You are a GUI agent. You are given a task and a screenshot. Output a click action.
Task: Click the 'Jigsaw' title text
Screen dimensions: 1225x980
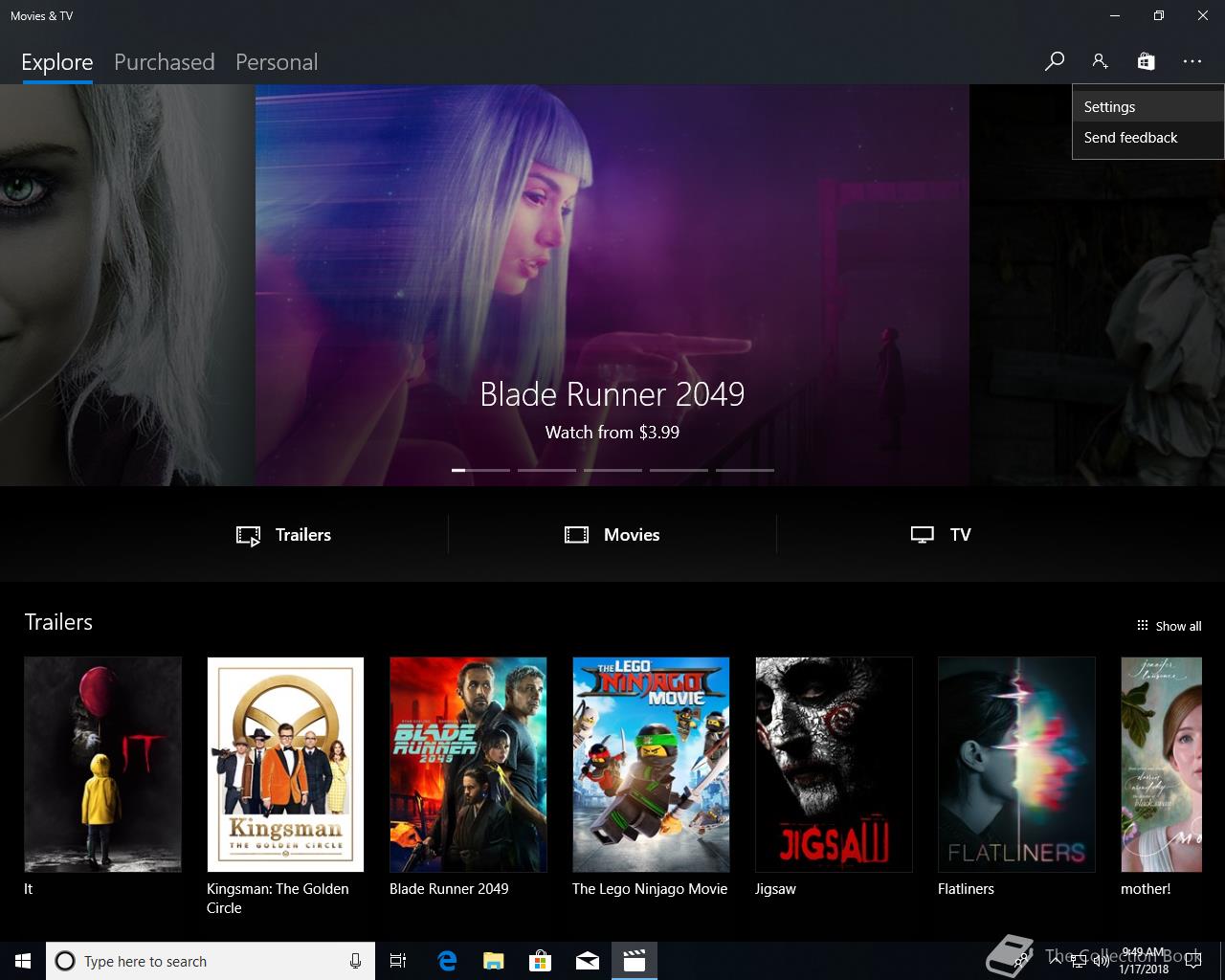pyautogui.click(x=775, y=889)
